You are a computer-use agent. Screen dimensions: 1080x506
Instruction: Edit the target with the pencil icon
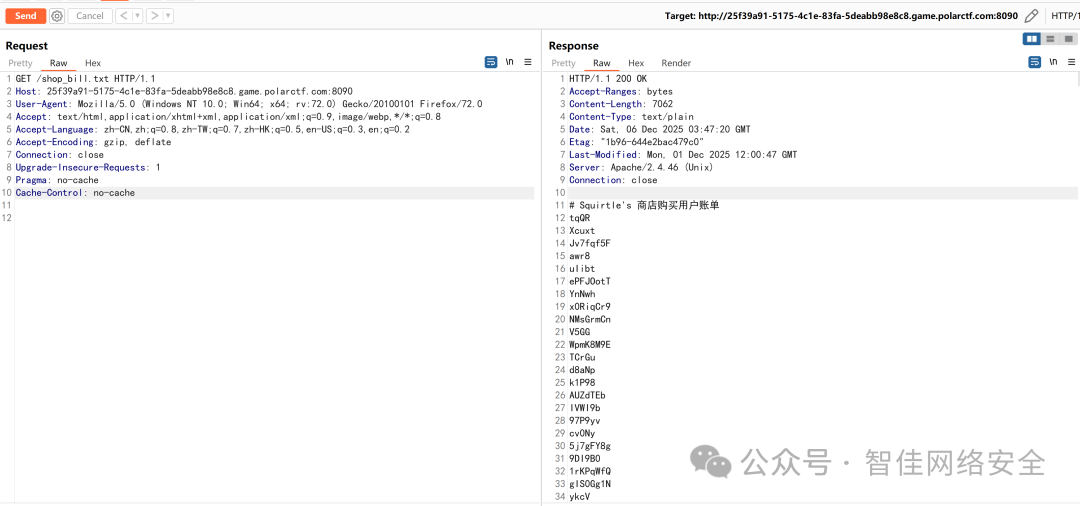pyautogui.click(x=1030, y=16)
